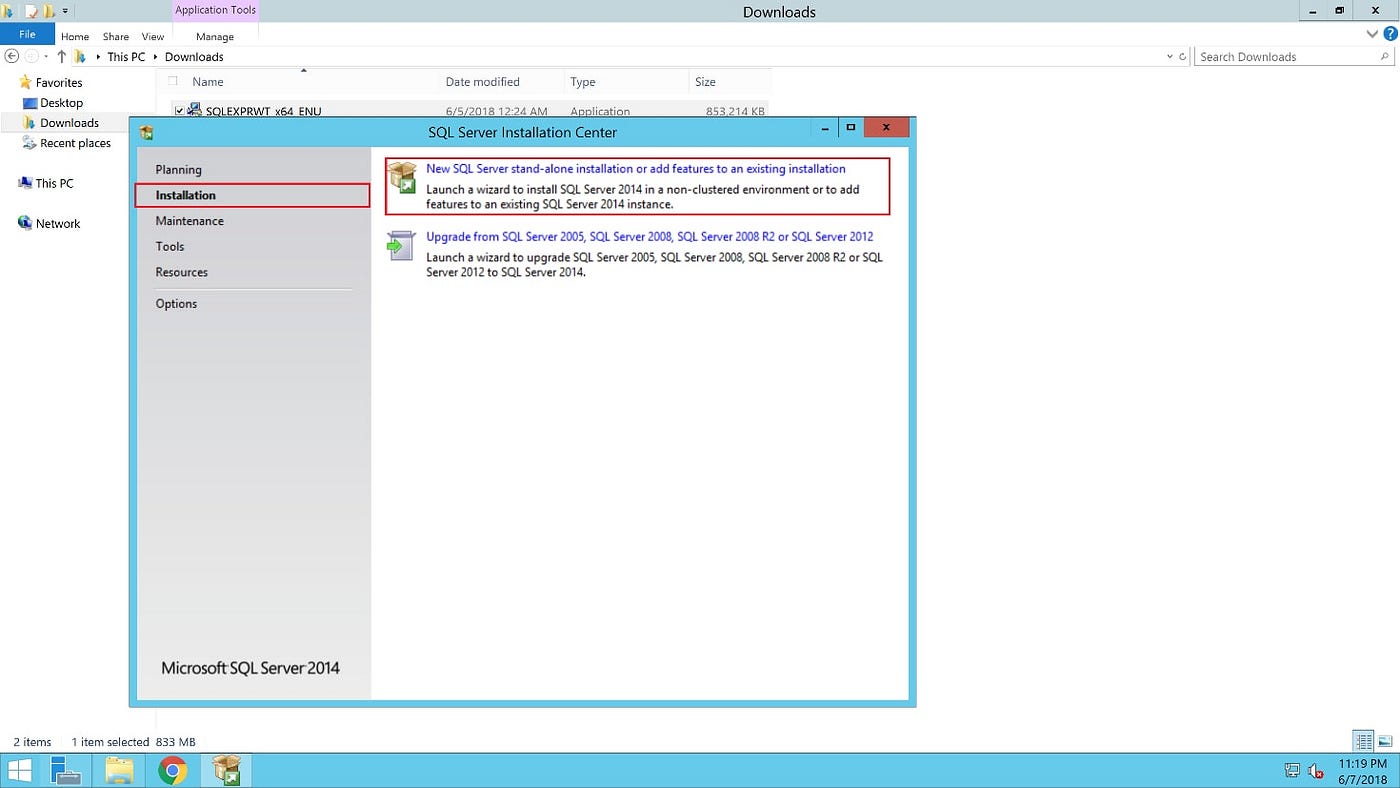Select Planning in the Installation Center sidebar
Viewport: 1400px width, 788px height.
click(x=178, y=169)
